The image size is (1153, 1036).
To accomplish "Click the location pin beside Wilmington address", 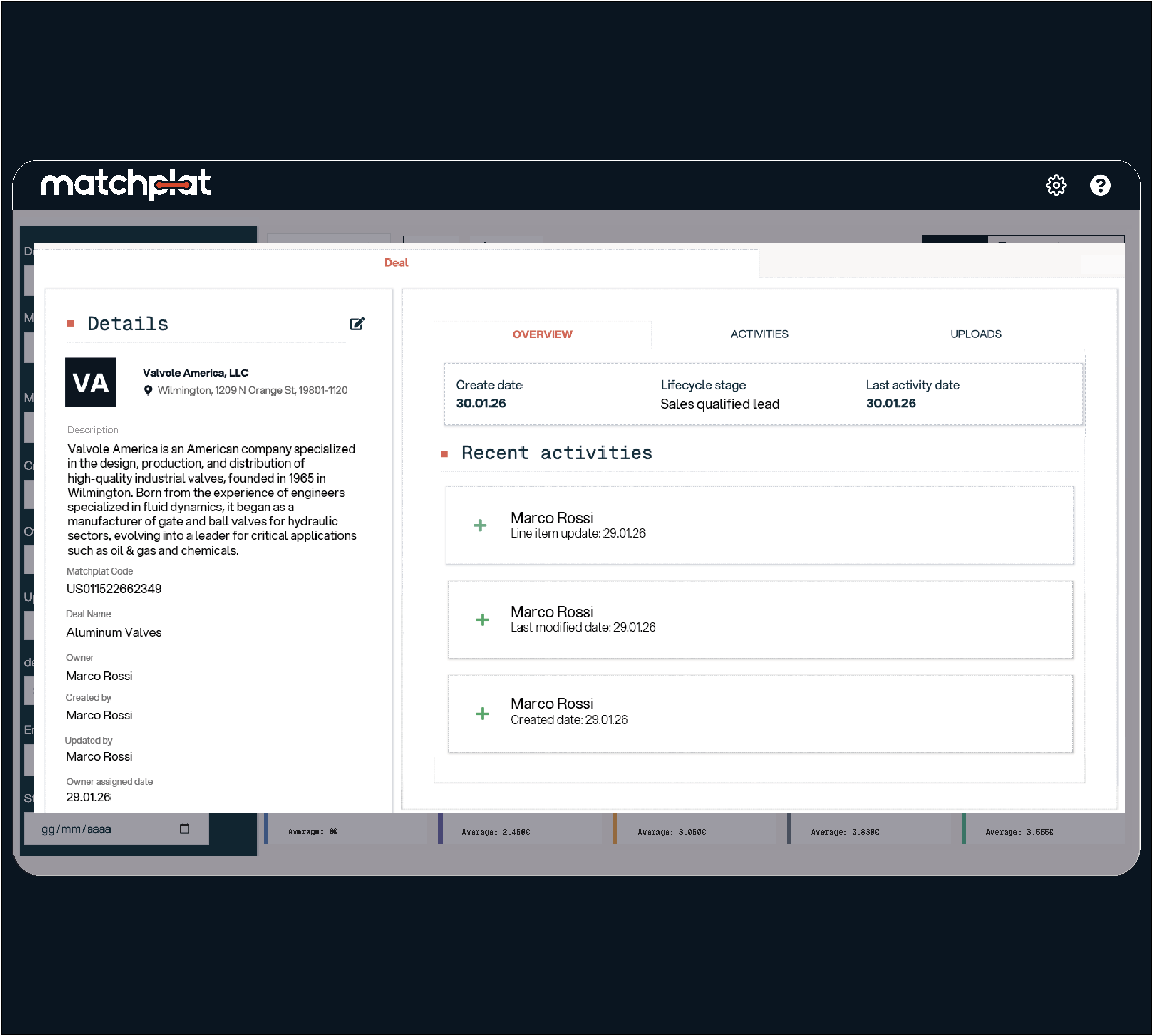I will pyautogui.click(x=148, y=390).
